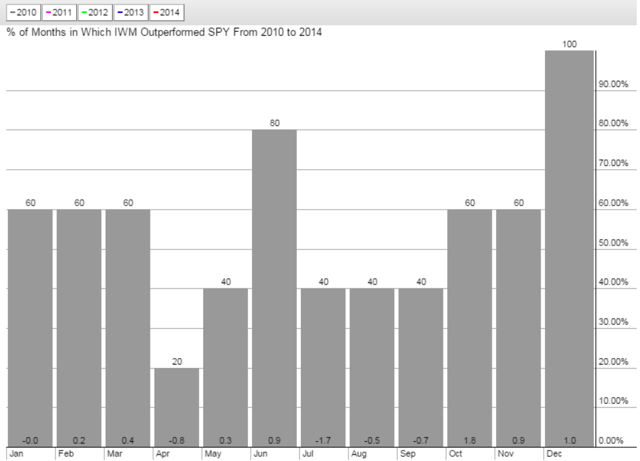The image size is (640, 461).
Task: Click the 90.00% axis label
Action: pyautogui.click(x=613, y=84)
